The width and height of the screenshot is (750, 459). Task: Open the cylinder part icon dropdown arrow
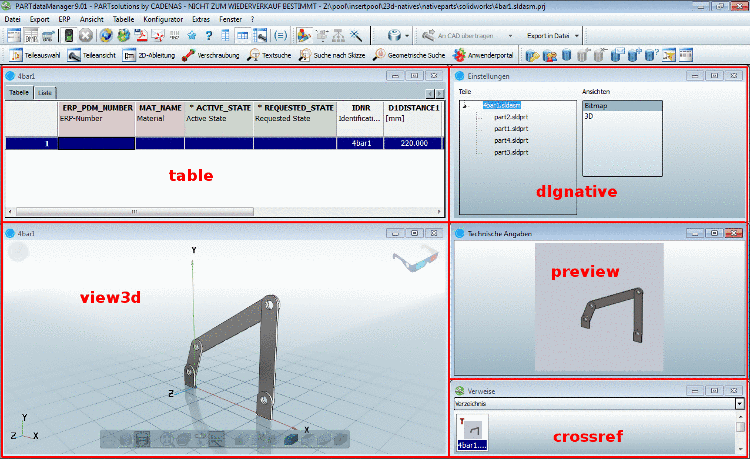[x=407, y=36]
